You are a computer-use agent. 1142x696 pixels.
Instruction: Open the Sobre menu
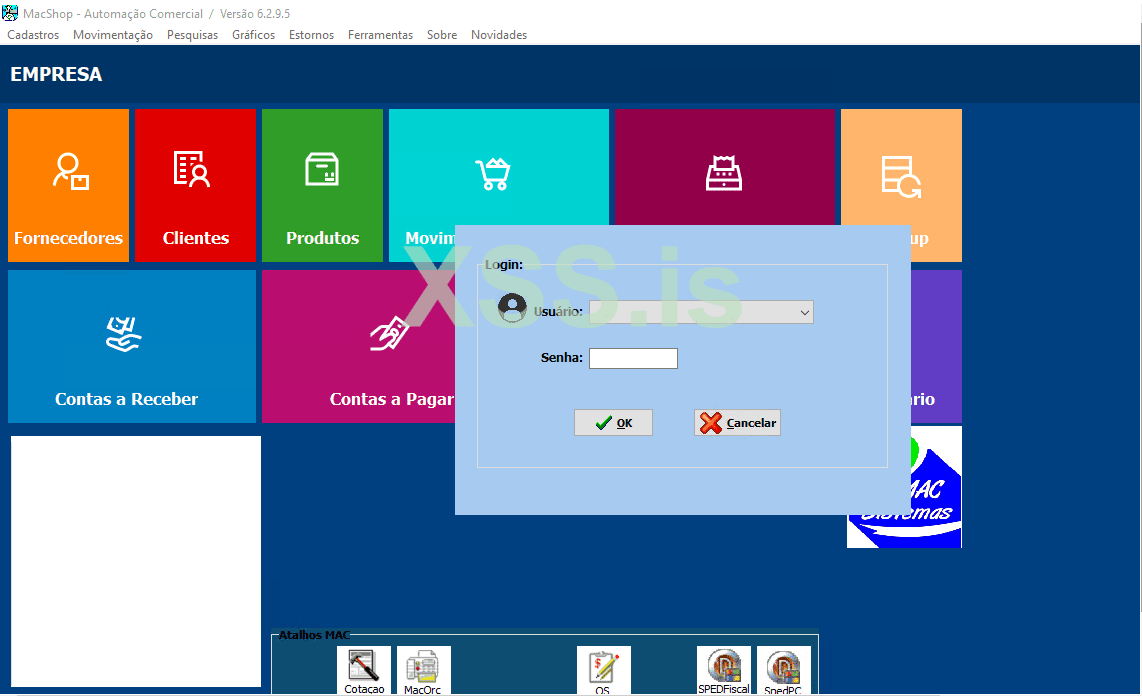coord(442,35)
